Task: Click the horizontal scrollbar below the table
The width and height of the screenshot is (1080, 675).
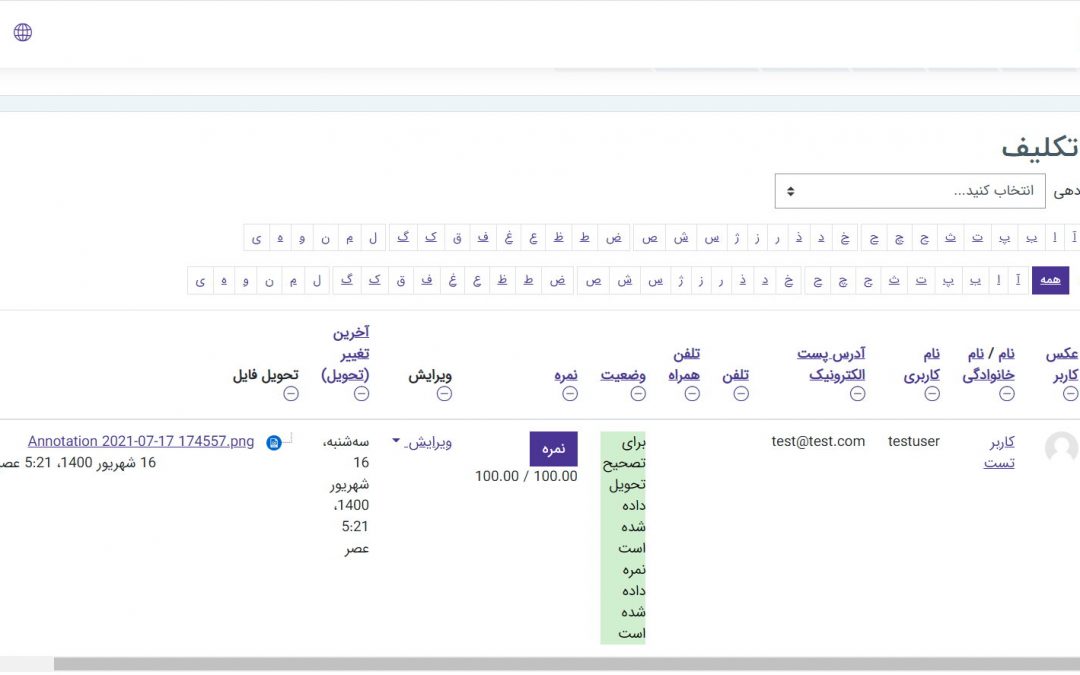Action: [560, 664]
